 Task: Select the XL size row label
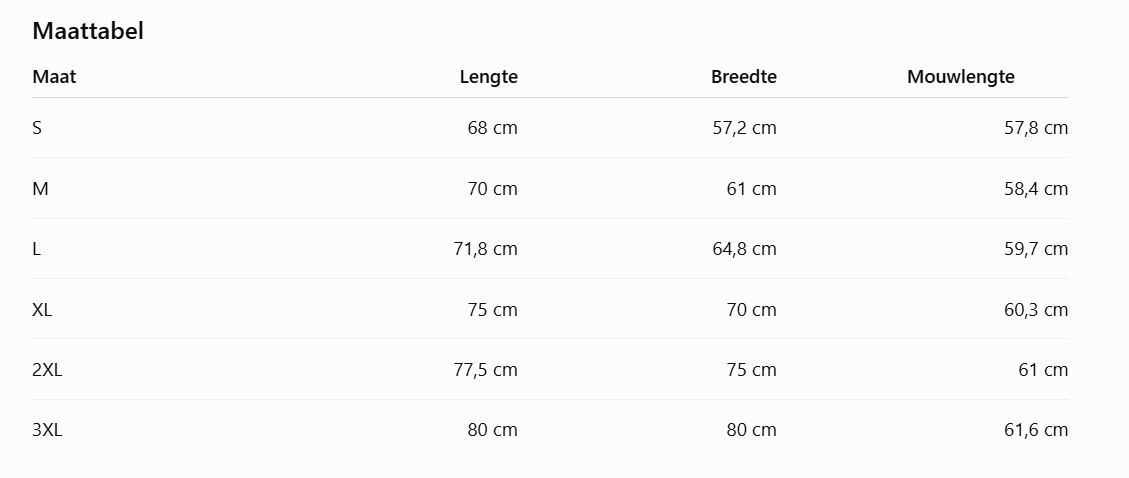pyautogui.click(x=42, y=310)
